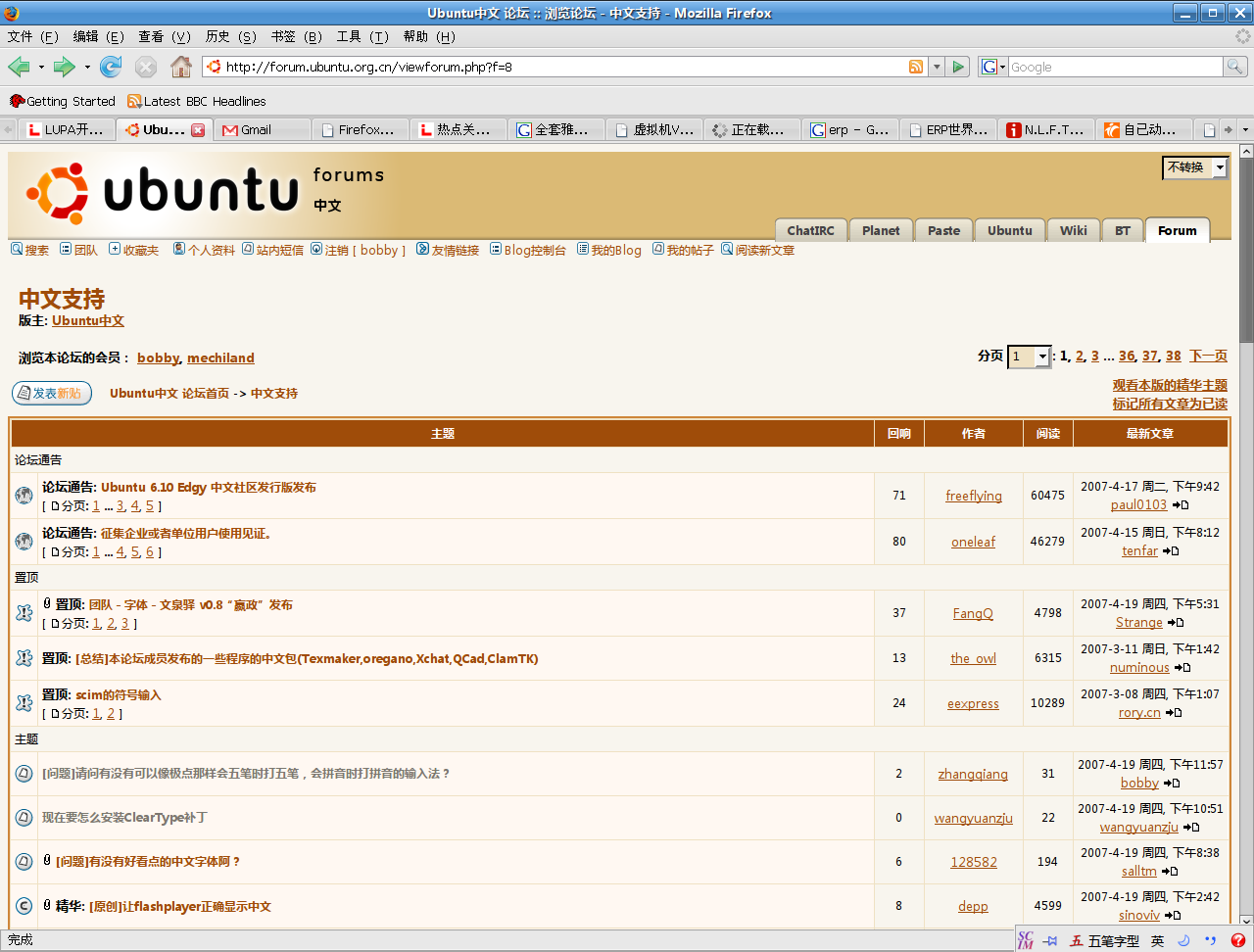Open thread 现在要怎么安装ClearType补丁
This screenshot has height=952, width=1254.
coord(124,818)
